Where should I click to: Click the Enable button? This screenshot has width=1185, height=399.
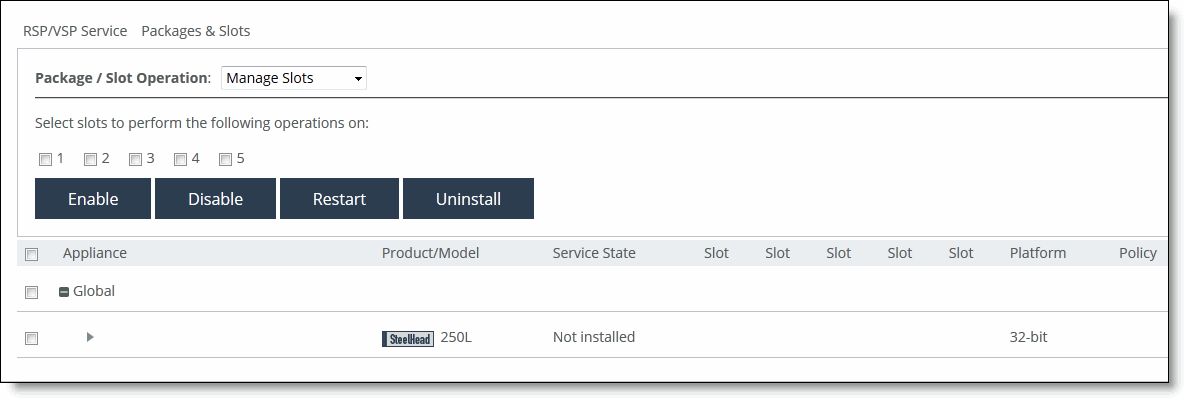click(x=93, y=199)
